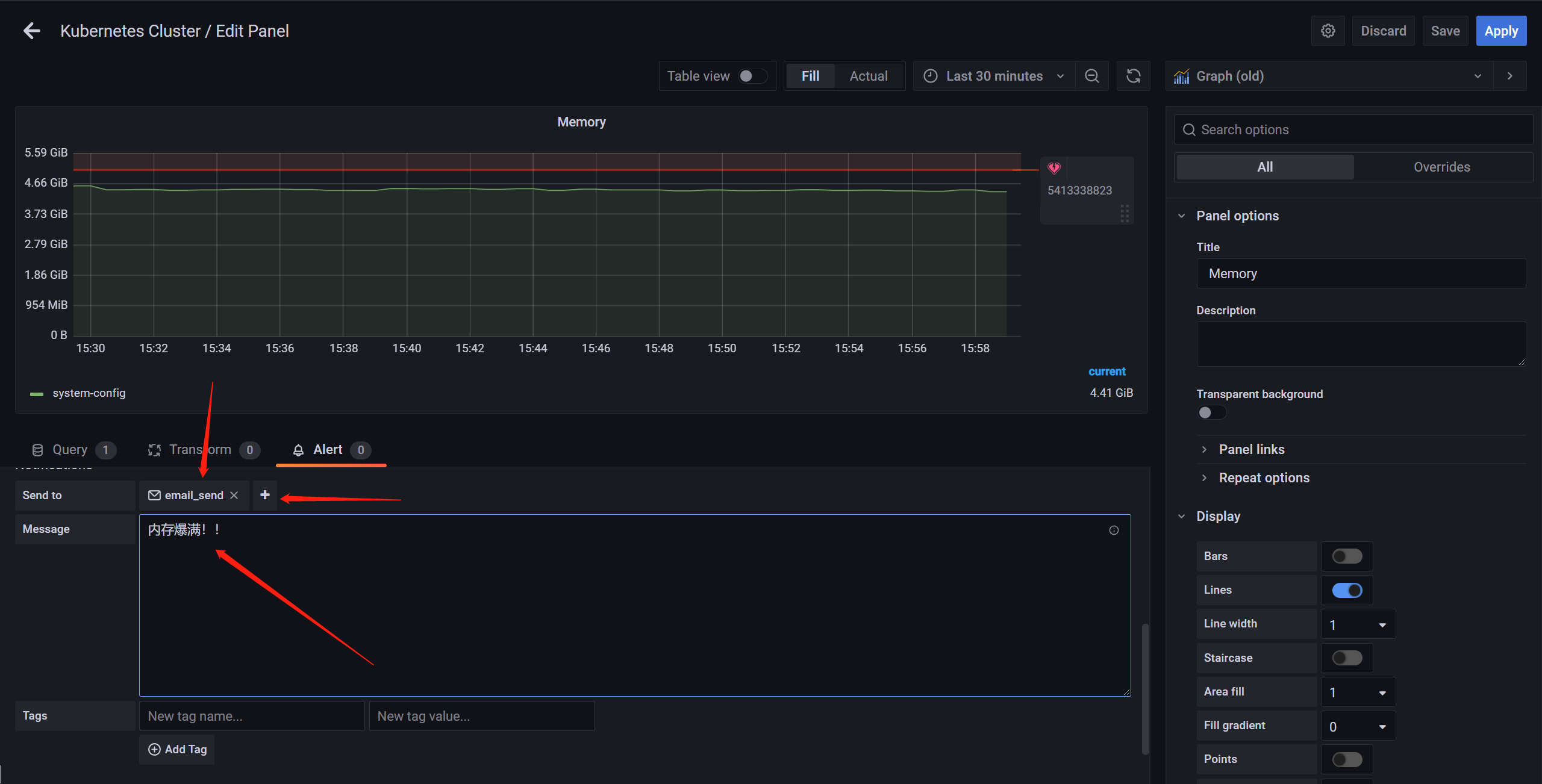
Task: Switch to the Query tab
Action: pos(71,450)
